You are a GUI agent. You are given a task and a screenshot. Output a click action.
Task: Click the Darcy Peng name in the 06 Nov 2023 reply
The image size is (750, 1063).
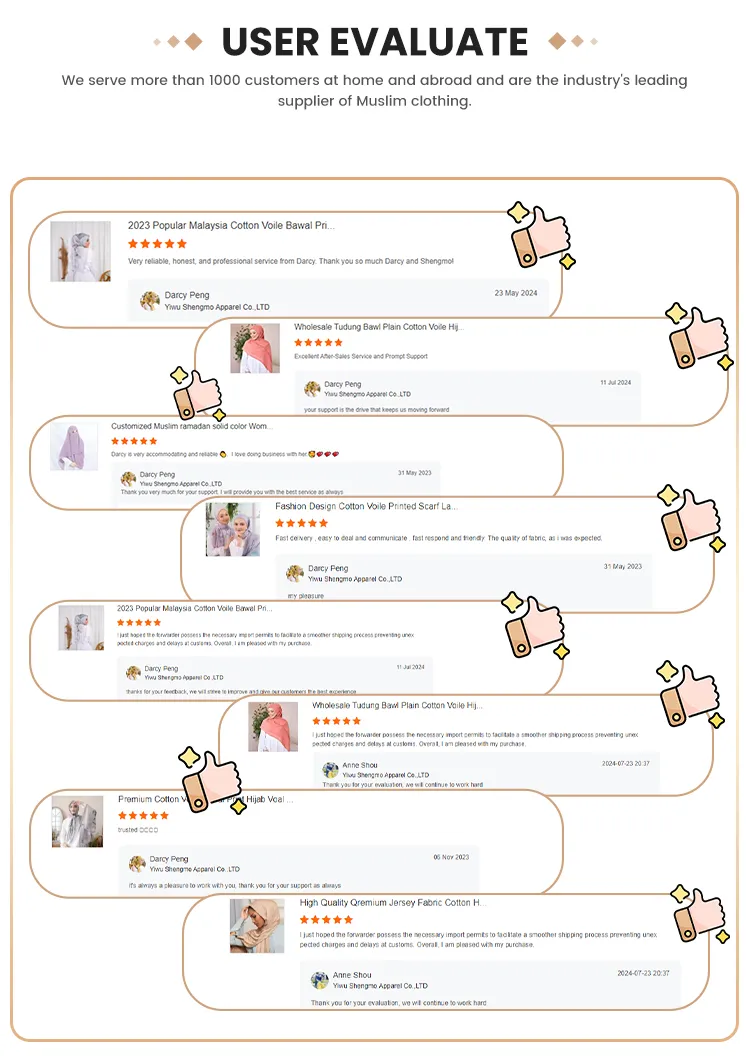coord(169,858)
